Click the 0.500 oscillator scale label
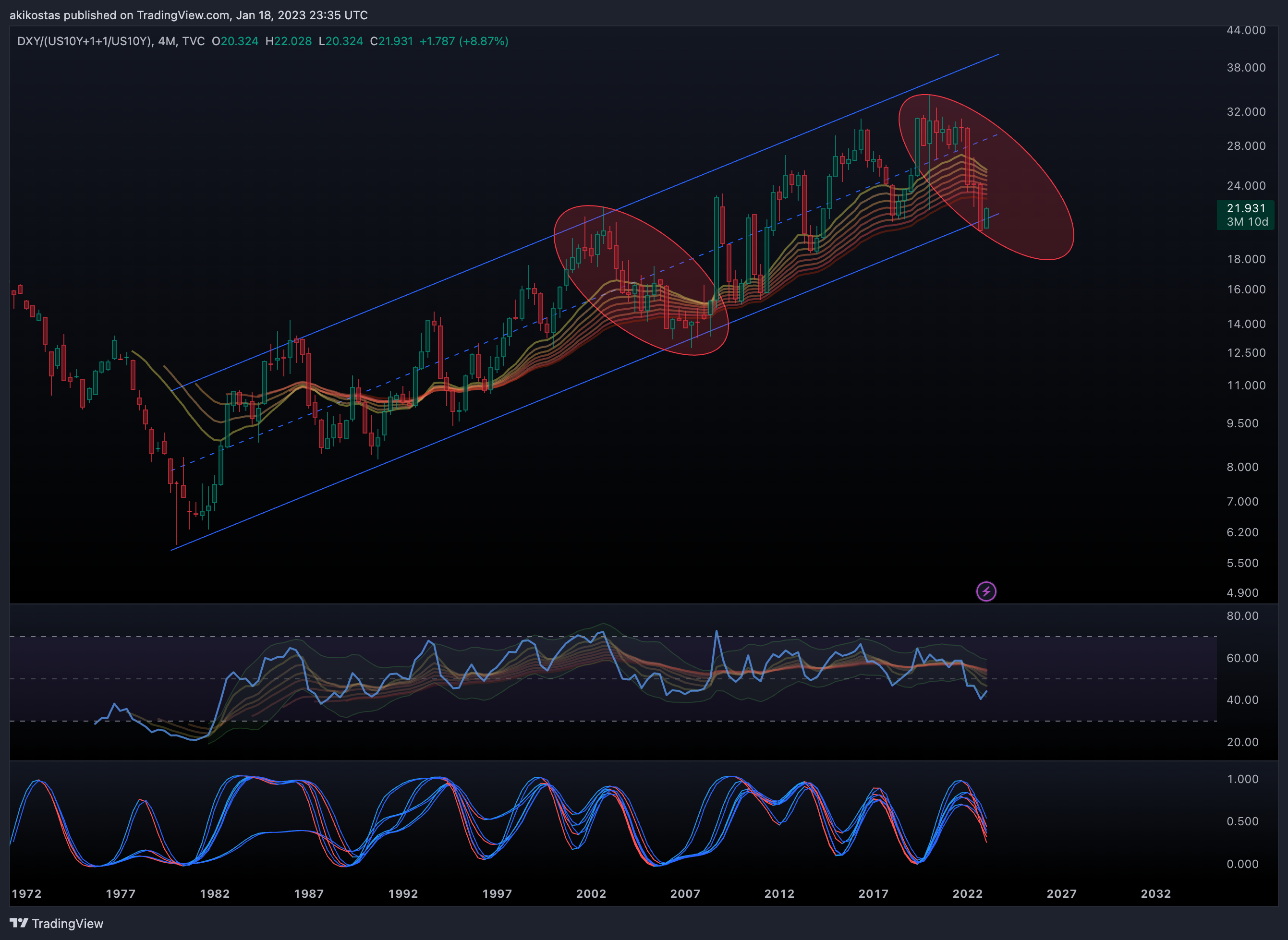Screen dimensions: 1288x940 point(1242,821)
